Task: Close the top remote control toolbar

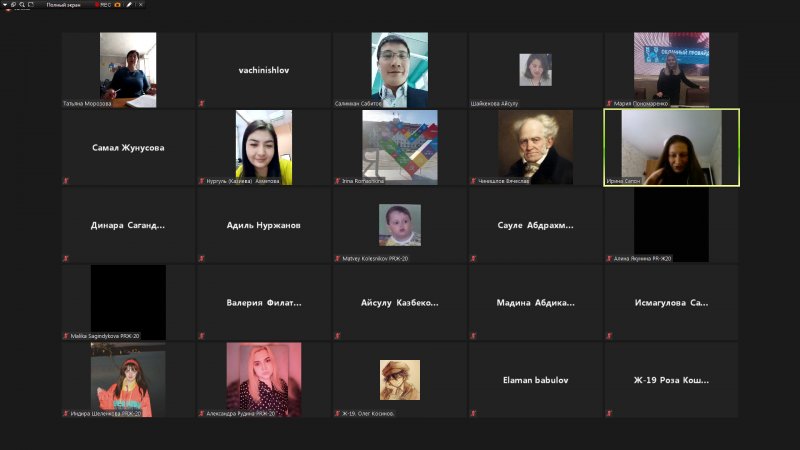Action: 140,5
